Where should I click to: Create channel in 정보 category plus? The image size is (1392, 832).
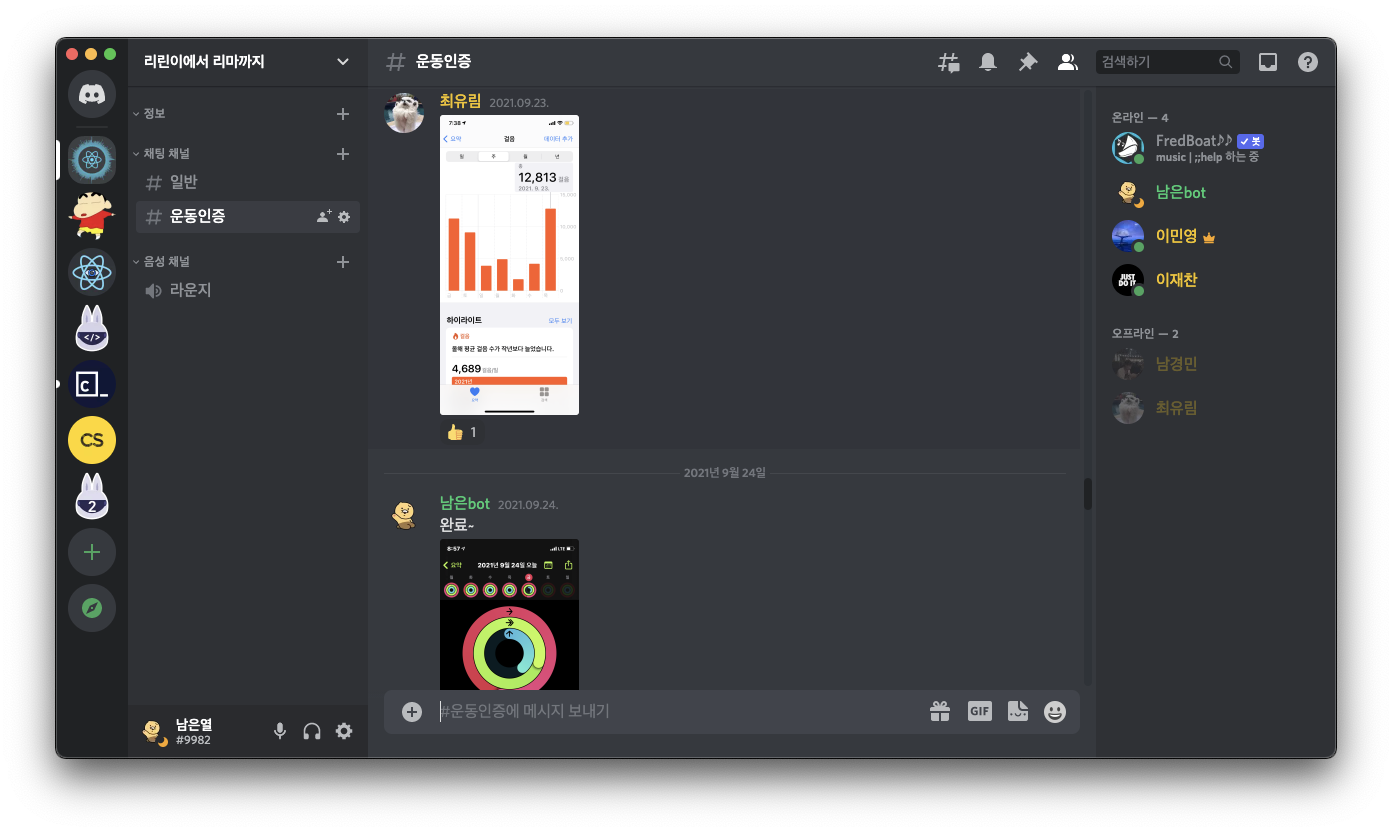pyautogui.click(x=343, y=114)
